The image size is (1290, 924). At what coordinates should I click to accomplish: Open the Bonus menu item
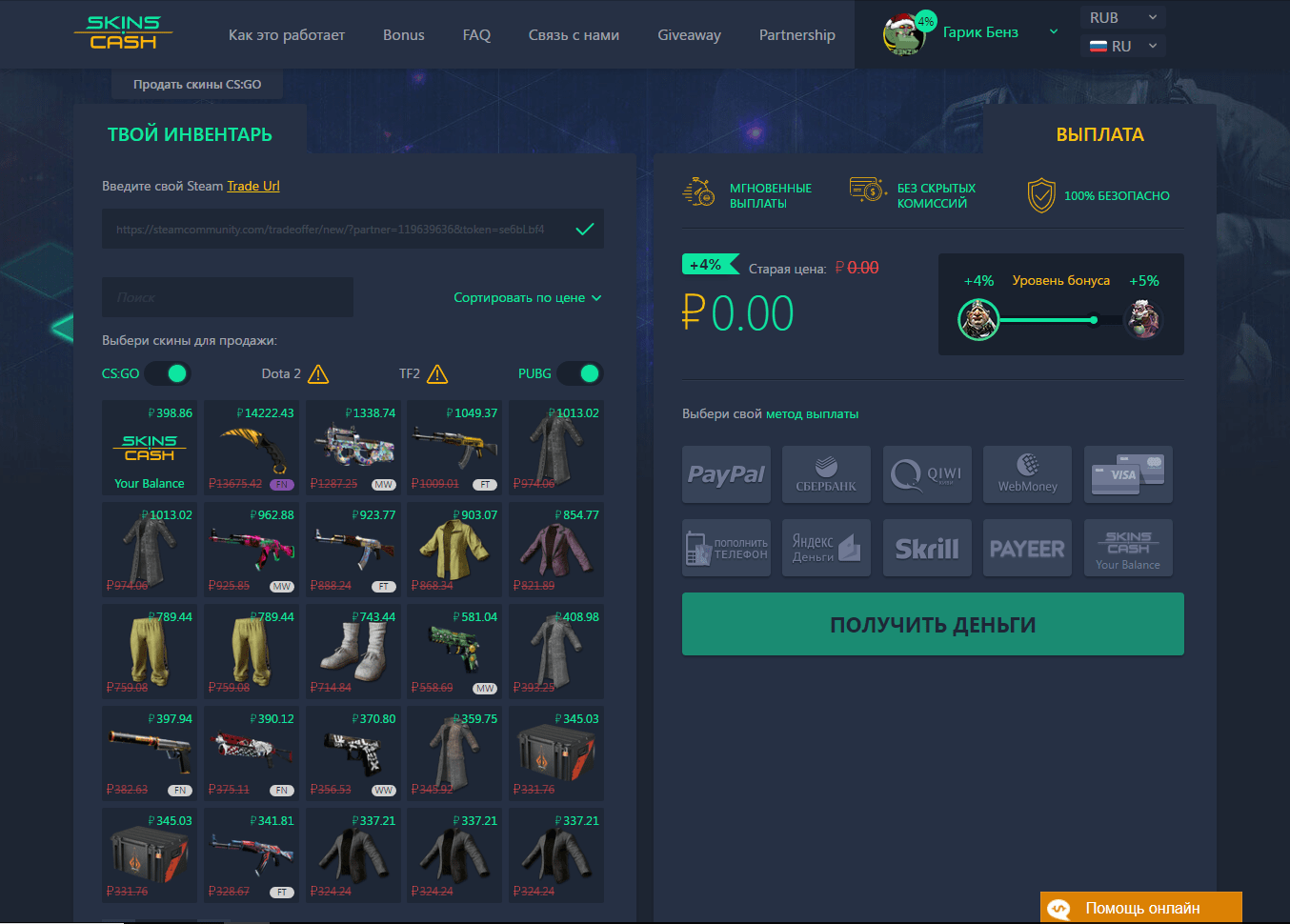tap(404, 34)
